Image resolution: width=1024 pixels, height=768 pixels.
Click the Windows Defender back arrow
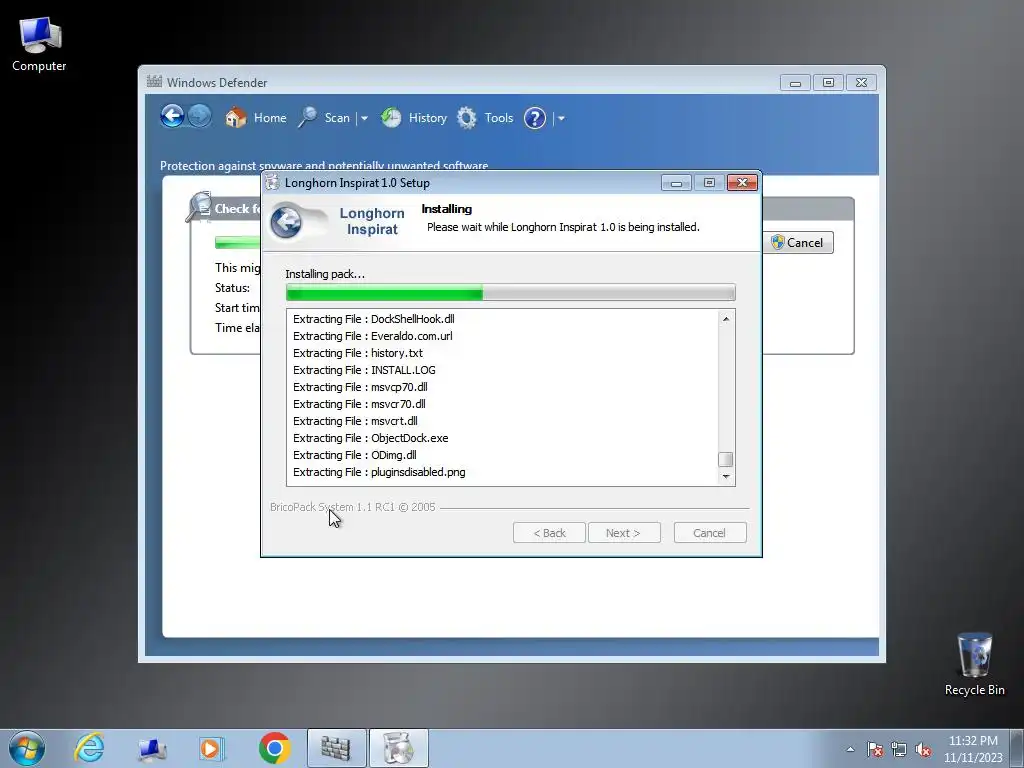(x=172, y=117)
